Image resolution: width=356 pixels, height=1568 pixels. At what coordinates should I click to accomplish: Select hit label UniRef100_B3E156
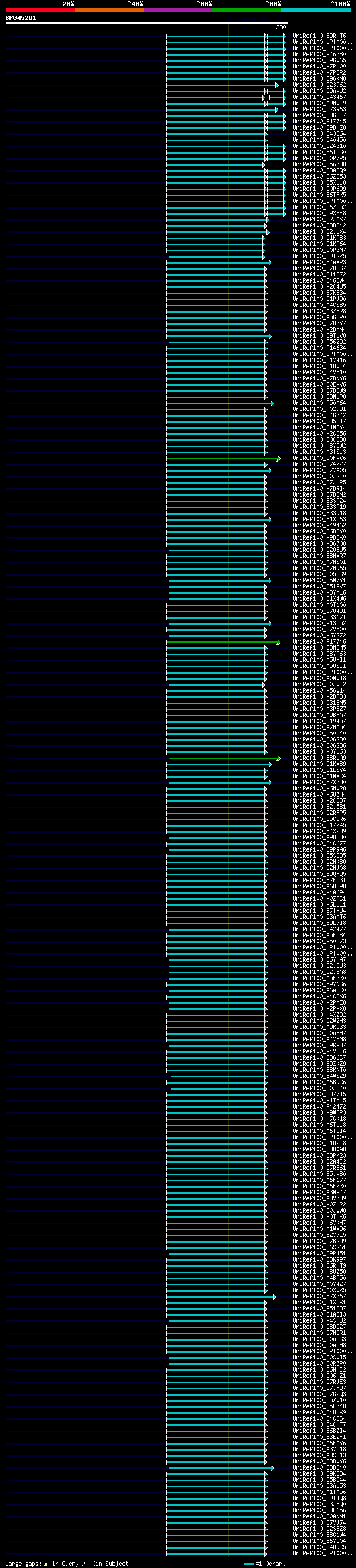click(319, 1510)
